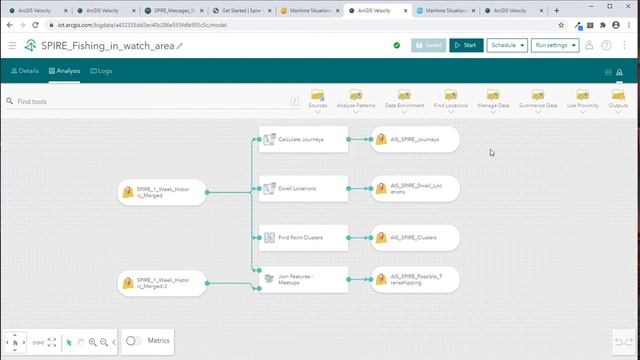The height and width of the screenshot is (360, 640).
Task: Switch to the model view icon
Action: (620, 72)
